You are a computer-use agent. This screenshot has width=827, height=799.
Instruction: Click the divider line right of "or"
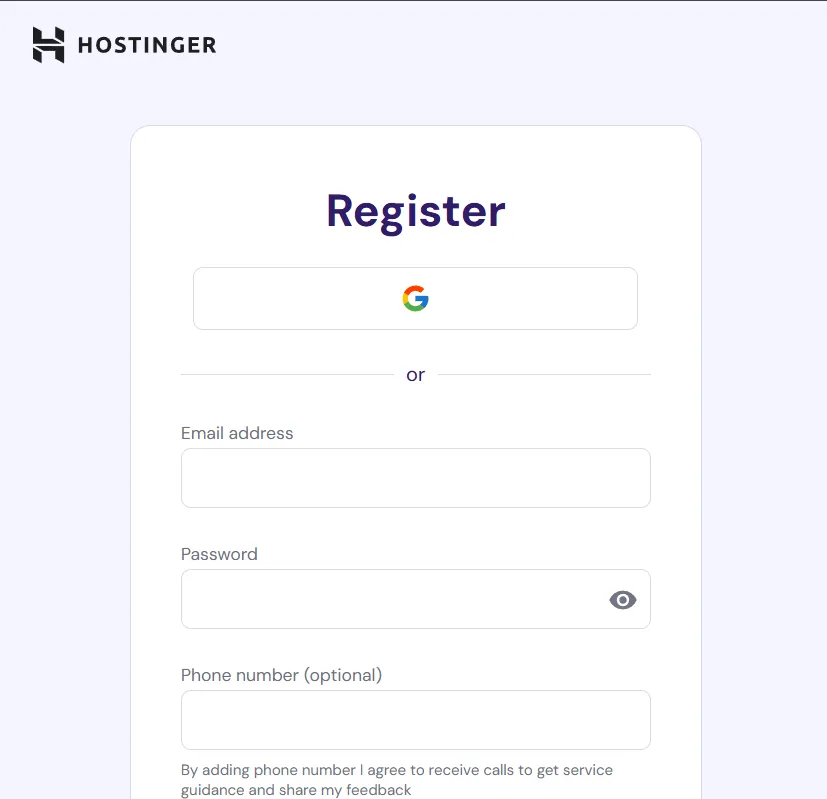point(544,375)
